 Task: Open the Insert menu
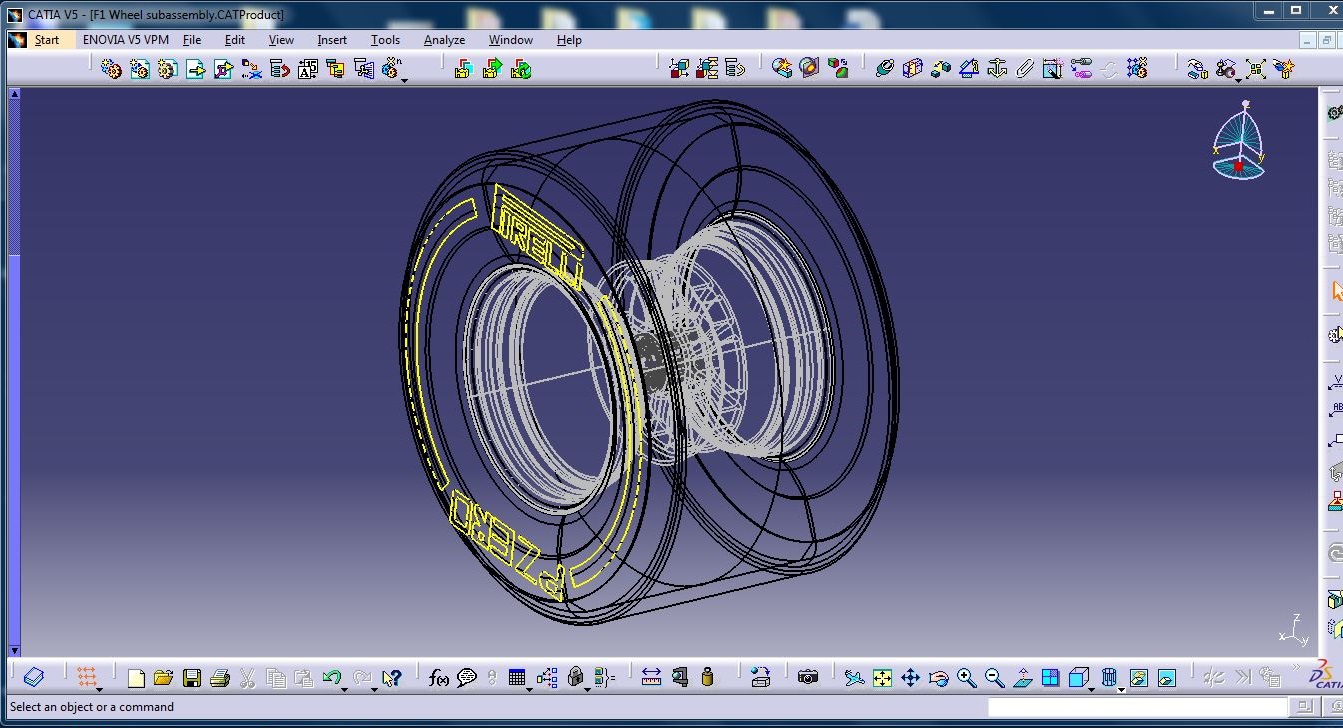(332, 40)
